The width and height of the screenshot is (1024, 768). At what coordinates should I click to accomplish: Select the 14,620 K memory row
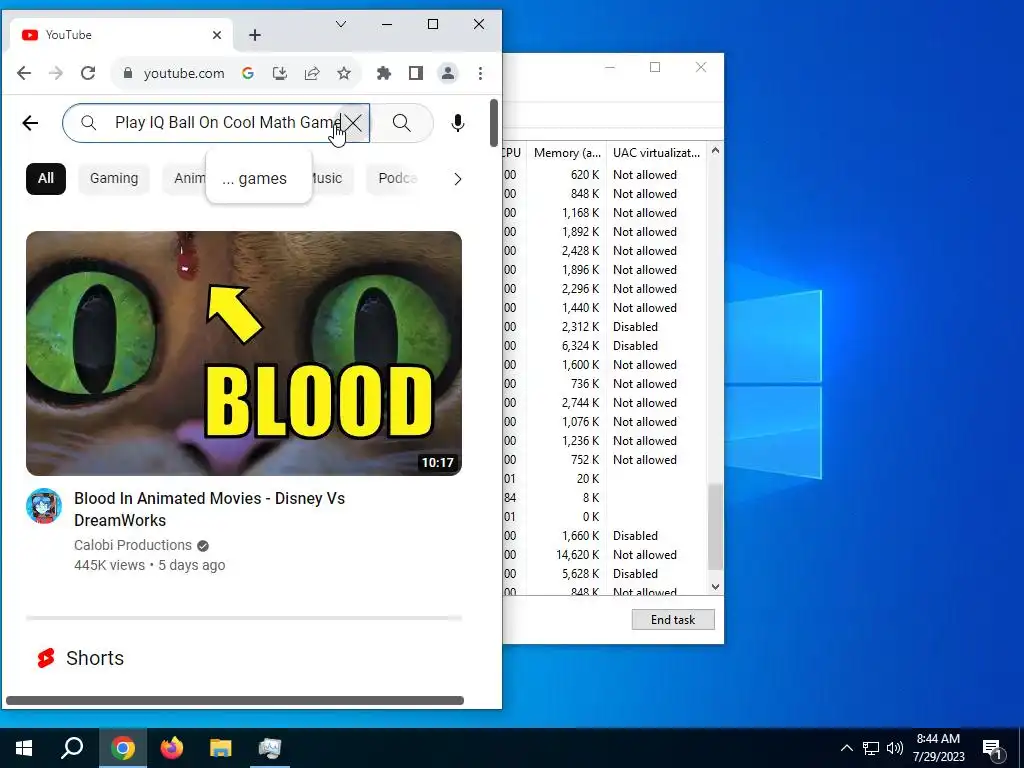tap(605, 554)
